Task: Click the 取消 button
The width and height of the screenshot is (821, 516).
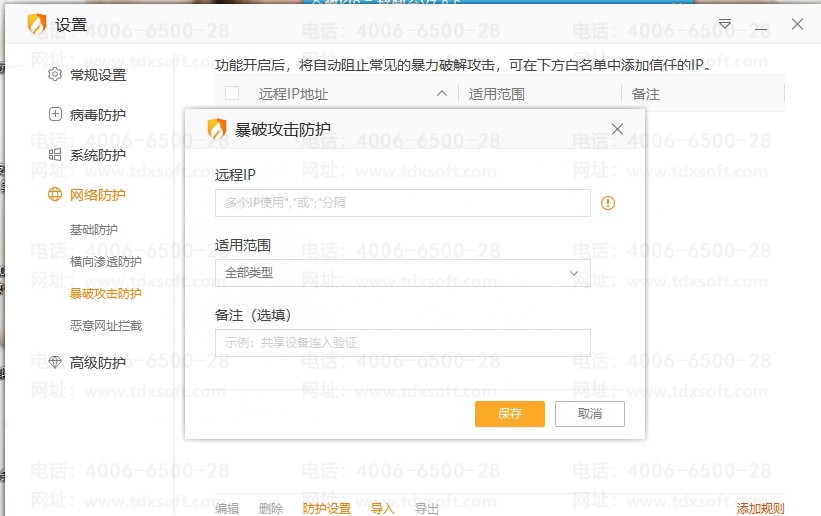Action: coord(590,414)
